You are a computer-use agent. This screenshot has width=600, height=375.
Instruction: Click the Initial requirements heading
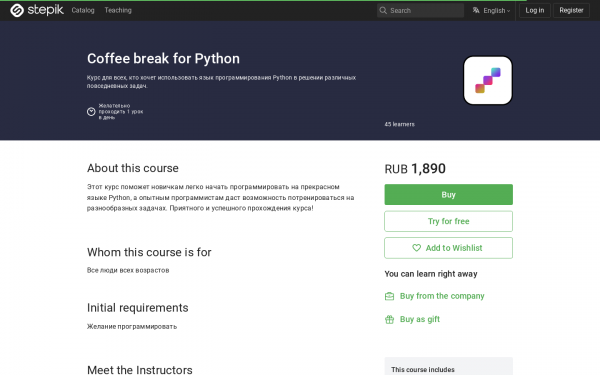tap(138, 308)
